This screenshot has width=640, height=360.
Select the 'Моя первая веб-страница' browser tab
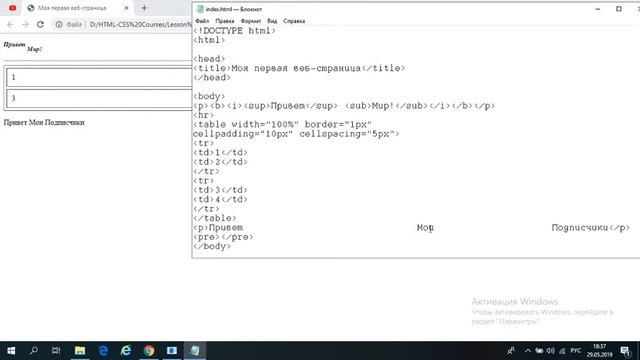(x=73, y=8)
